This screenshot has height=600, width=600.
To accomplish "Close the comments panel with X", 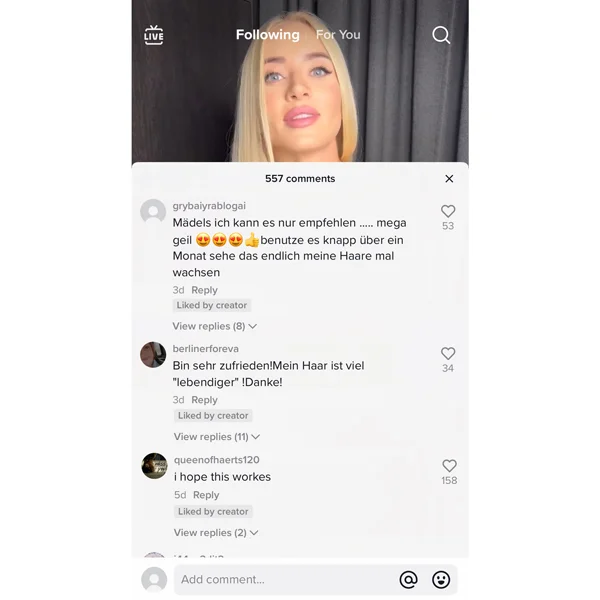I will coord(449,179).
